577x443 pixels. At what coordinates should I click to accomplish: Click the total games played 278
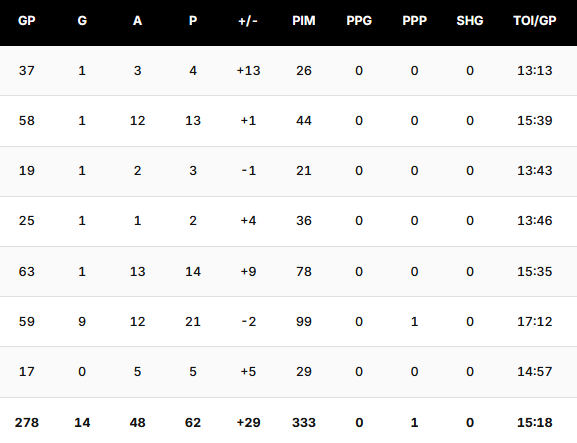tap(27, 422)
